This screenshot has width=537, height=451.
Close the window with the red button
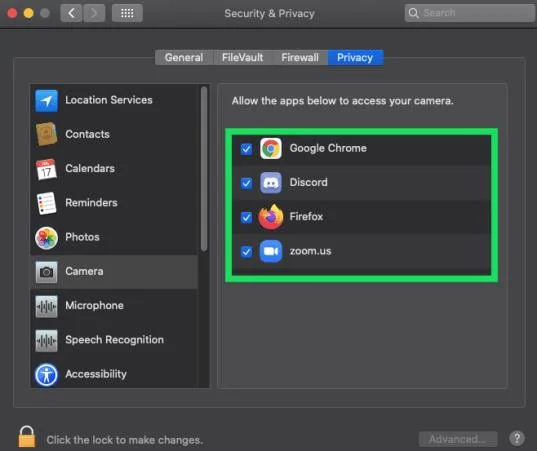pos(12,13)
